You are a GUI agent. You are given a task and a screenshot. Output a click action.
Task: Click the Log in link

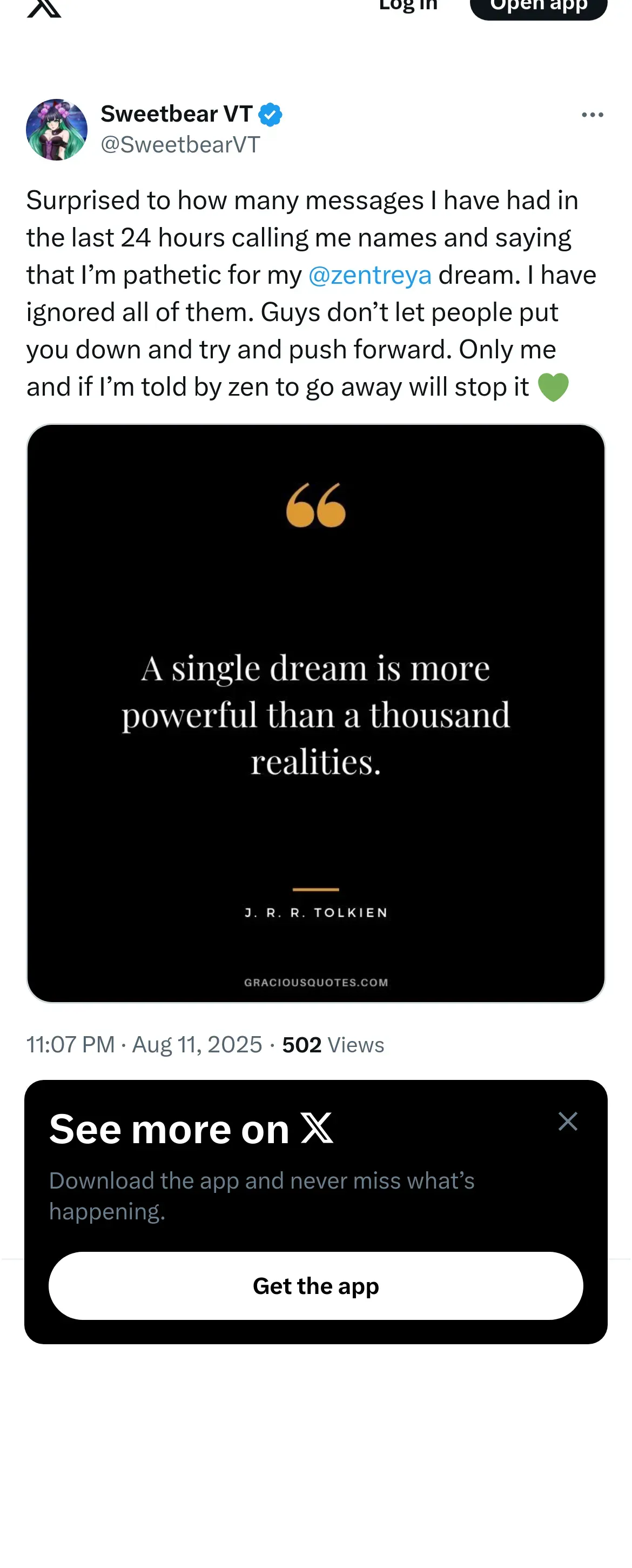tap(407, 6)
